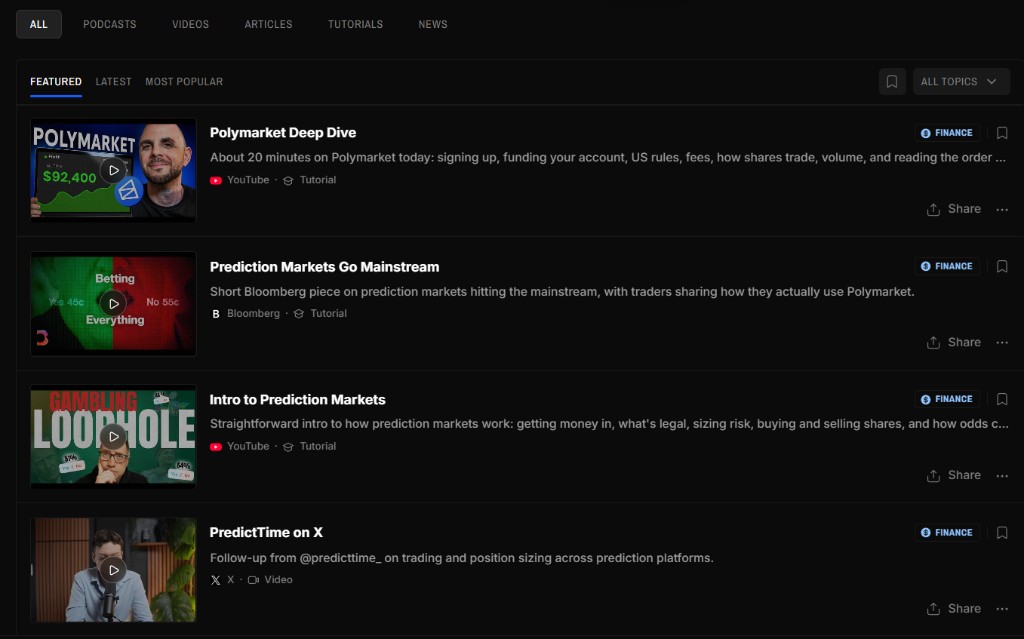Play Prediction Markets Go Mainstream video
The height and width of the screenshot is (639, 1024).
tap(114, 304)
